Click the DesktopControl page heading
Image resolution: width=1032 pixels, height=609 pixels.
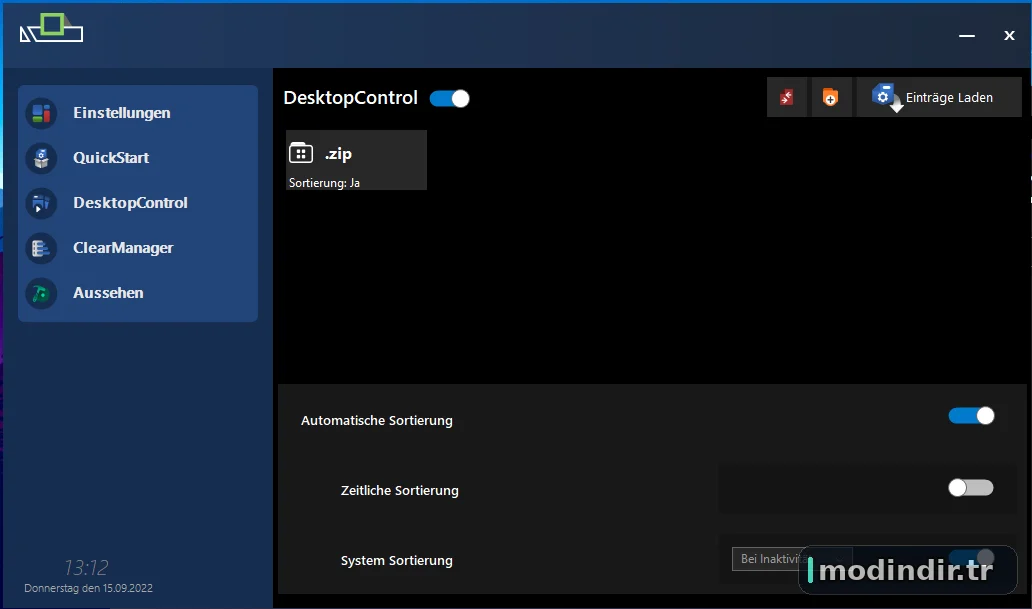(350, 98)
